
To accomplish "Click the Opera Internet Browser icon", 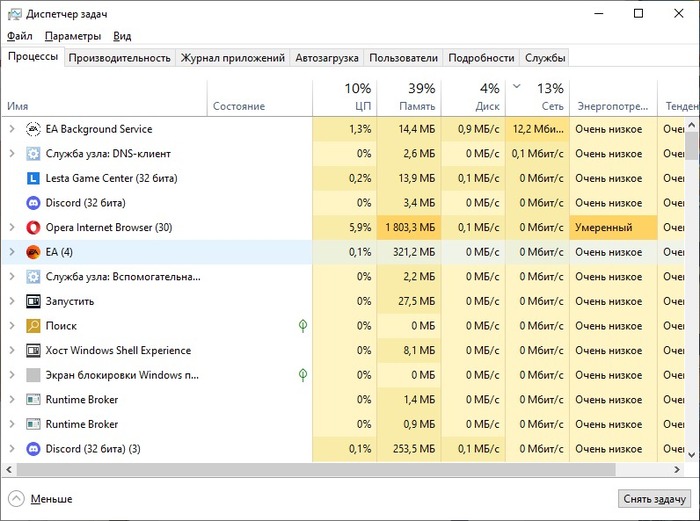I will 33,227.
